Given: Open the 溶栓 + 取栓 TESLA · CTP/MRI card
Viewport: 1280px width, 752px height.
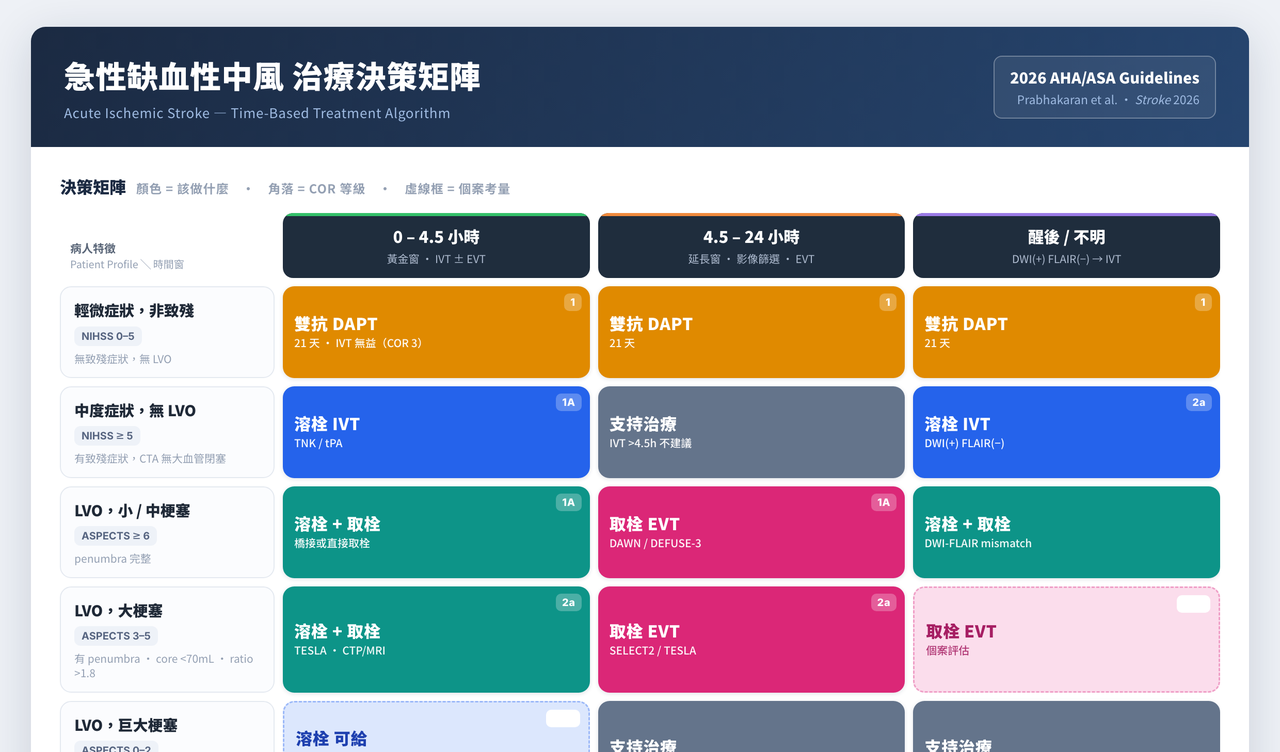Looking at the screenshot, I should (436, 640).
